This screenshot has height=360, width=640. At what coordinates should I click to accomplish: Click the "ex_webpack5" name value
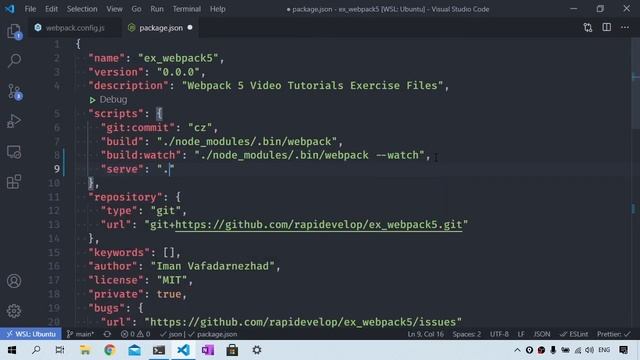tap(178, 58)
